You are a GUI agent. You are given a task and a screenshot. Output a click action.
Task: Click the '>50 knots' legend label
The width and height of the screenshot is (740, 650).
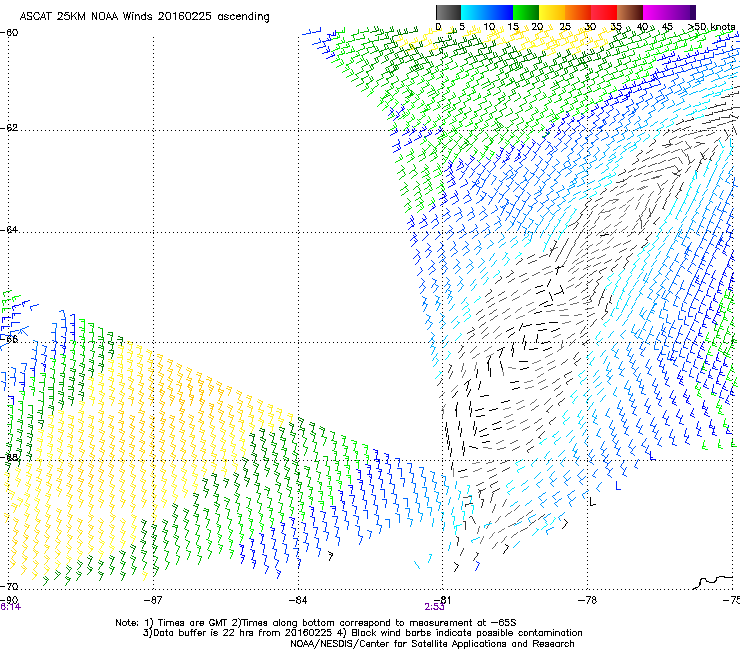click(711, 27)
